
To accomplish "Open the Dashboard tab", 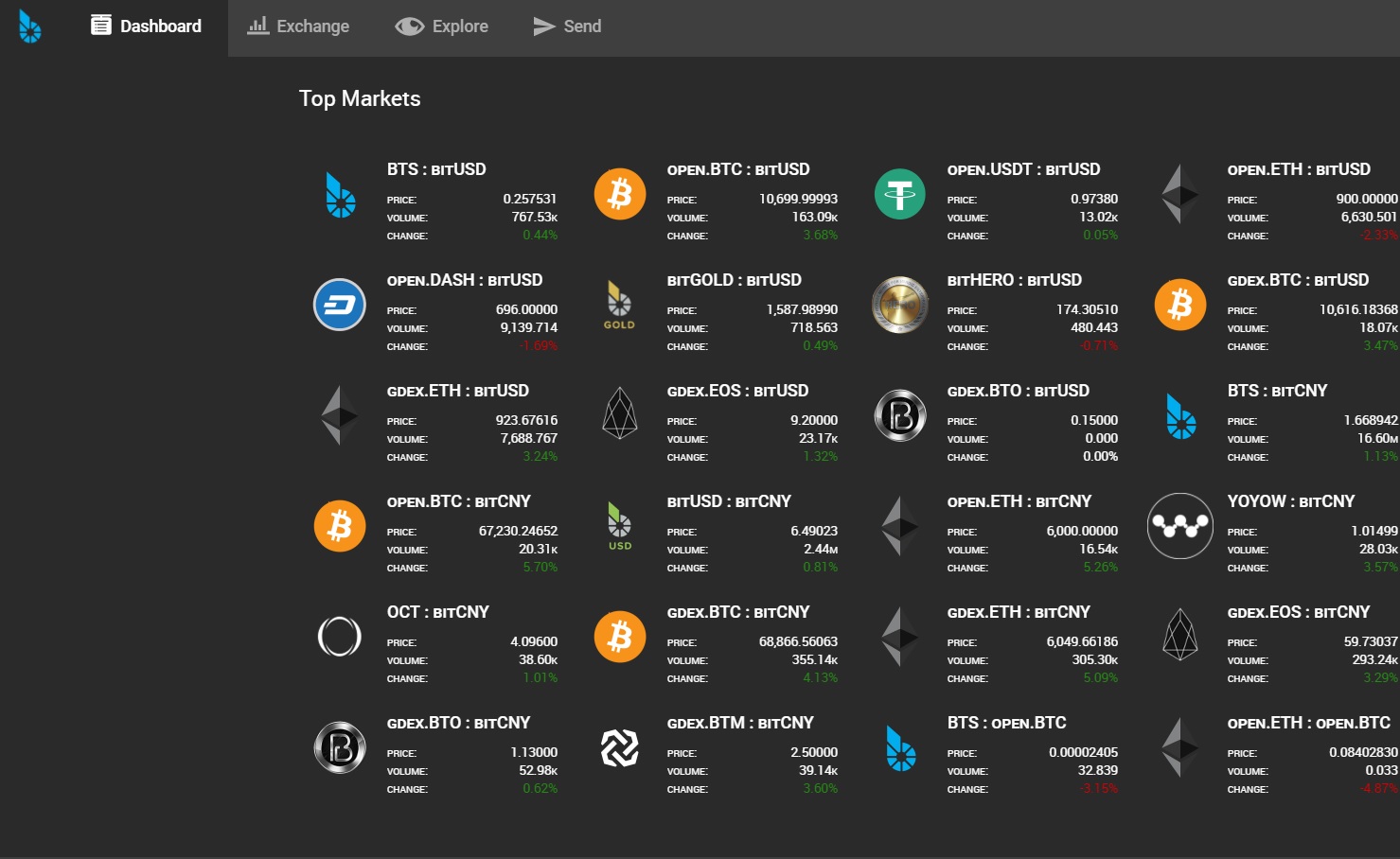I will (147, 26).
